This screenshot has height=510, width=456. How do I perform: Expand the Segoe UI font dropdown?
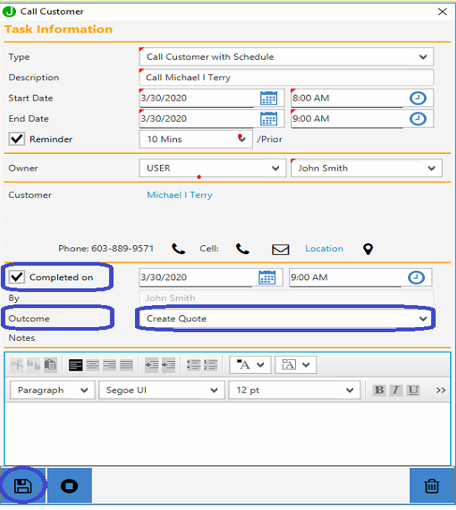click(162, 390)
